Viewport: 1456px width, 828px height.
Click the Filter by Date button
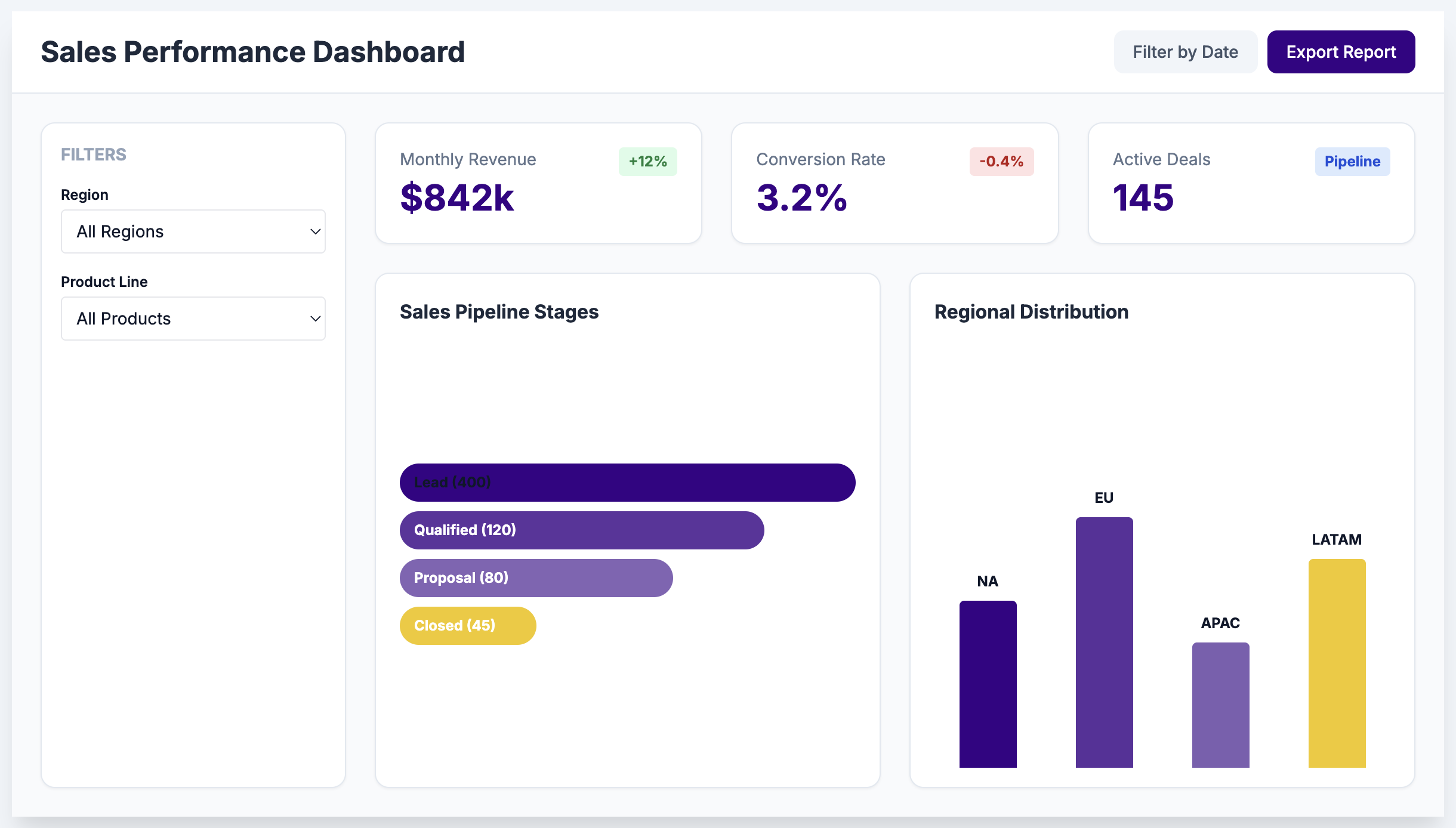tap(1185, 52)
